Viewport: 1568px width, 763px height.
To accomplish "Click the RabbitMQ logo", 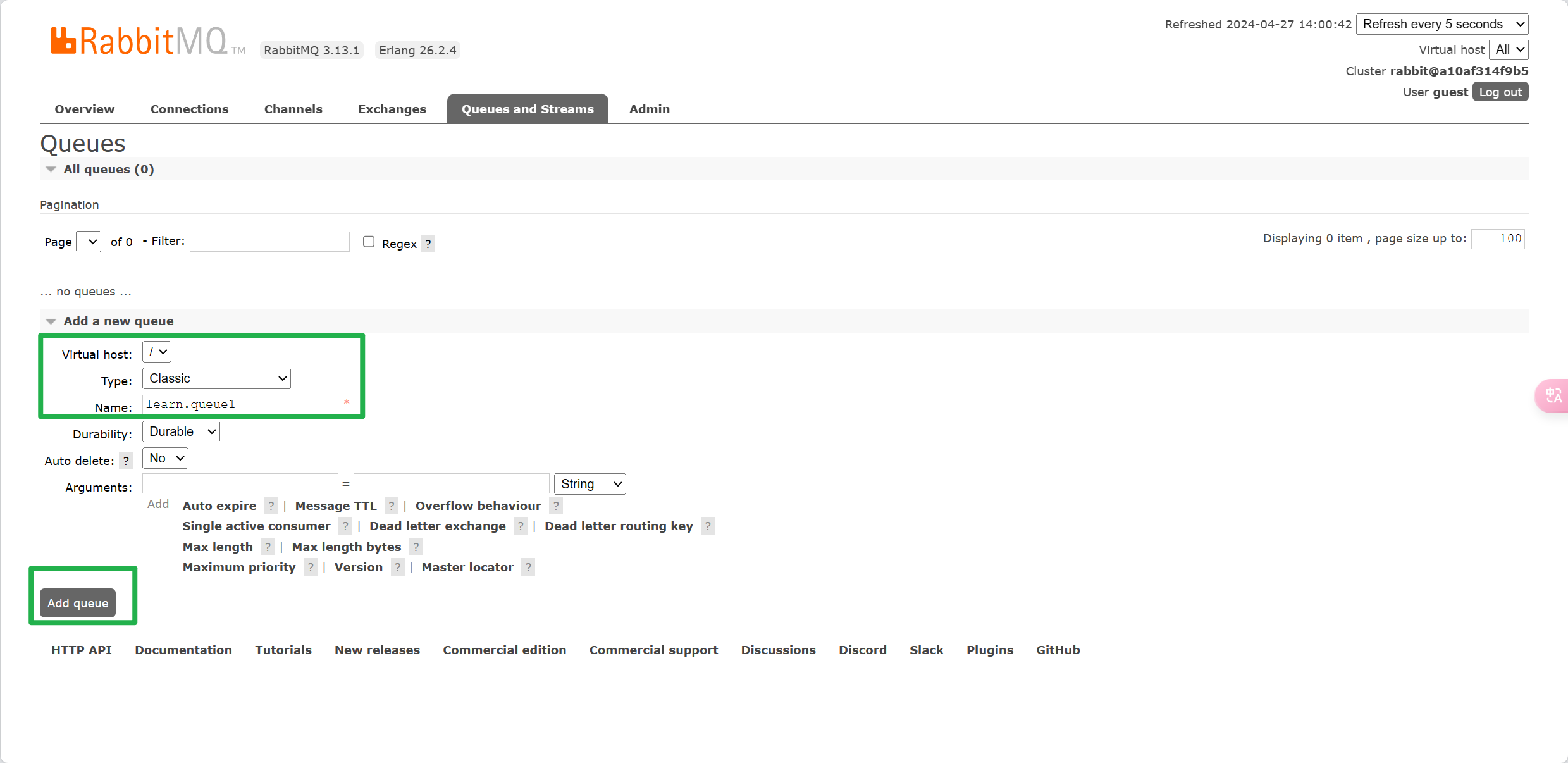I will click(x=139, y=42).
